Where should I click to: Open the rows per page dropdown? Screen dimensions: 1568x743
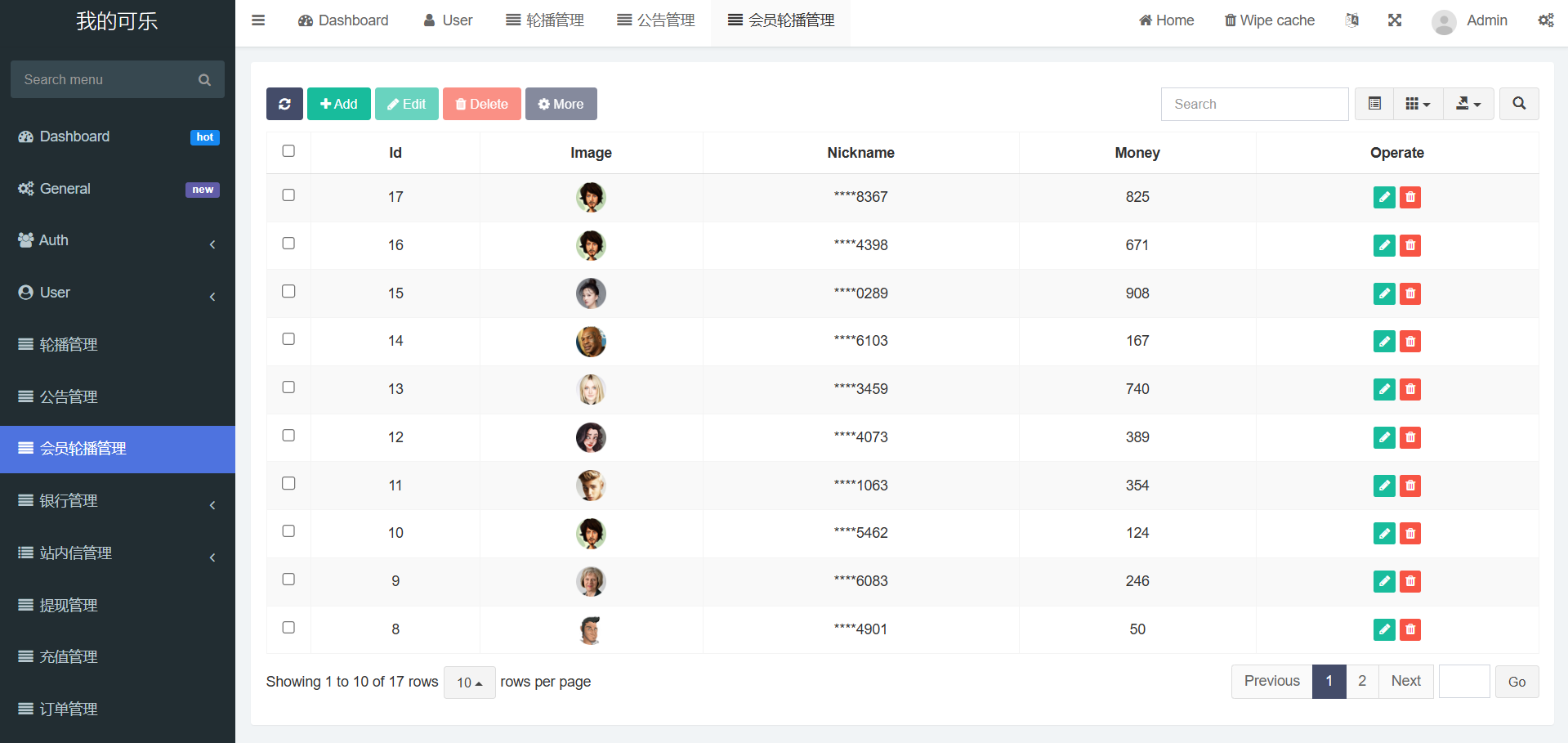[x=469, y=683]
